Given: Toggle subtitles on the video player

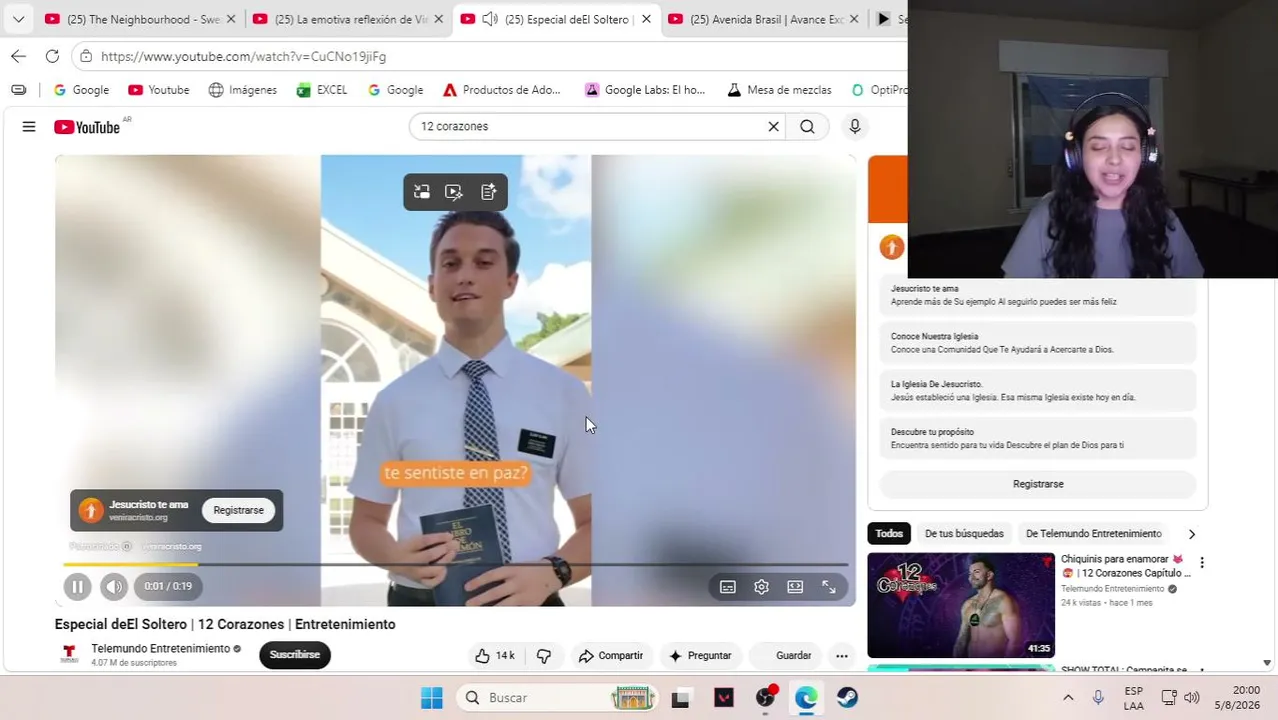Looking at the screenshot, I should [728, 587].
